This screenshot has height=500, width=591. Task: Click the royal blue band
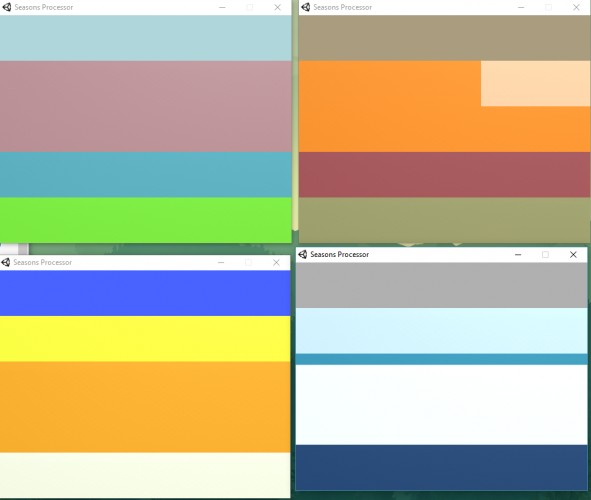pyautogui.click(x=145, y=293)
